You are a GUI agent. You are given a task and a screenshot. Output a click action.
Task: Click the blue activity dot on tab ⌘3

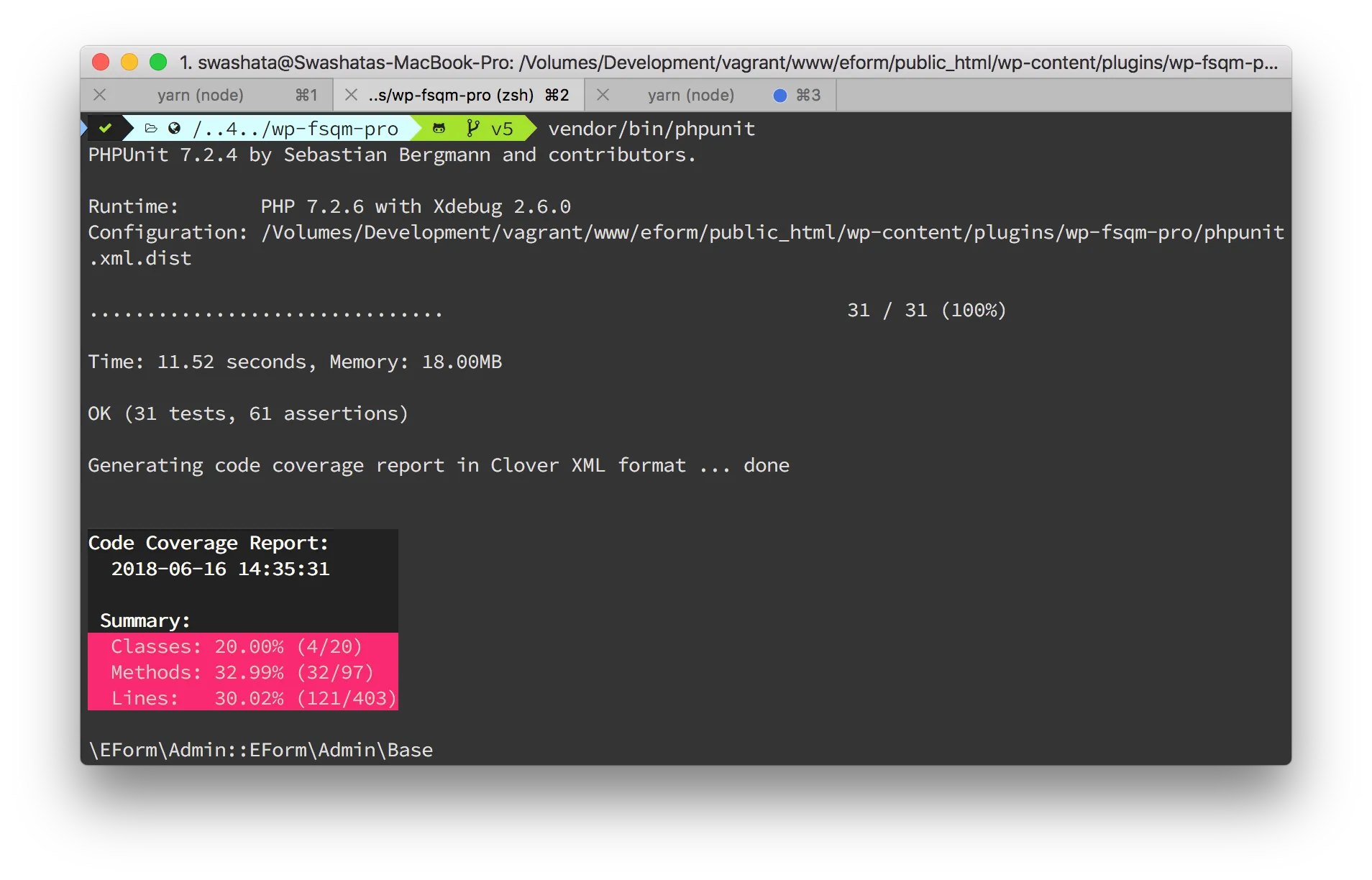pyautogui.click(x=779, y=96)
